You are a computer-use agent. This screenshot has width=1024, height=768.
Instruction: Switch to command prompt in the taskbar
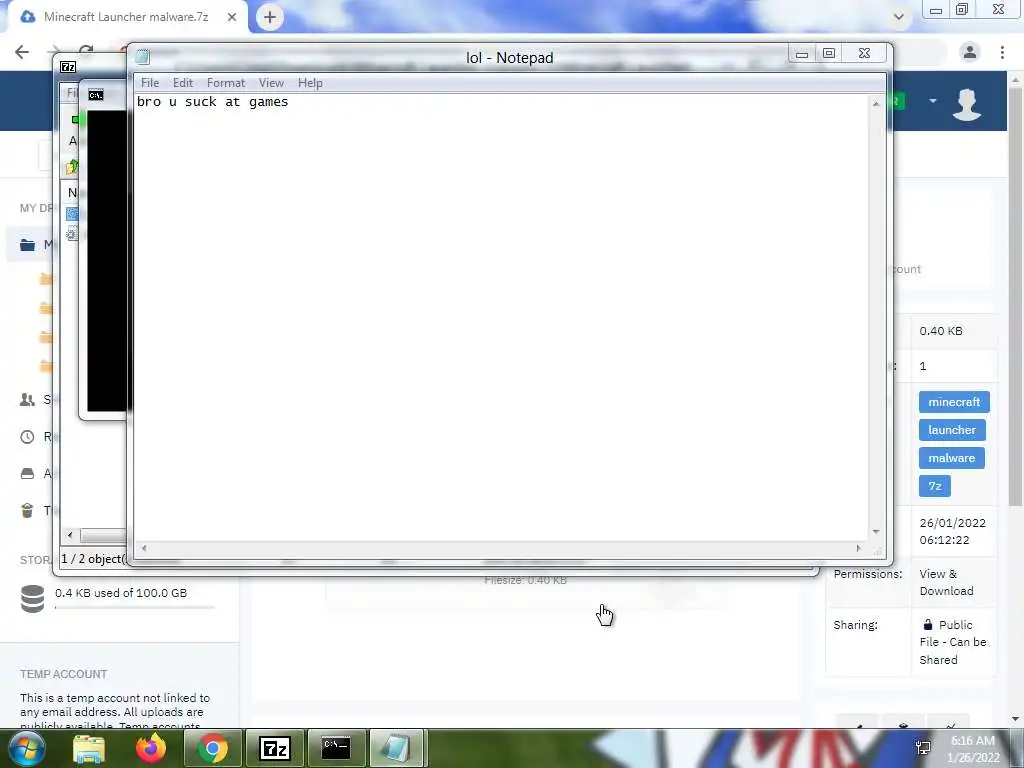(336, 748)
